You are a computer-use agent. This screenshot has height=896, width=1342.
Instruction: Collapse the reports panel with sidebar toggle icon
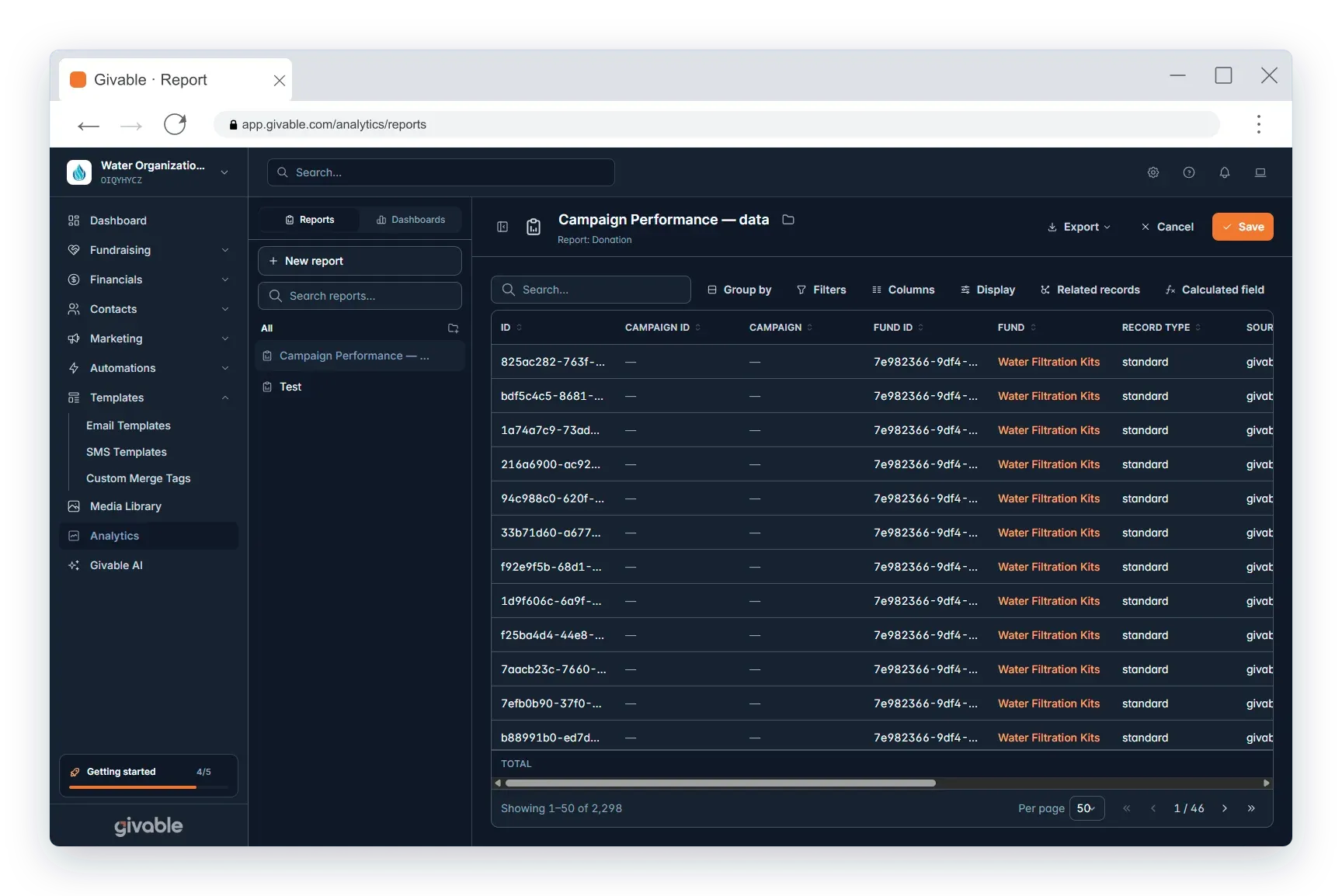coord(502,227)
